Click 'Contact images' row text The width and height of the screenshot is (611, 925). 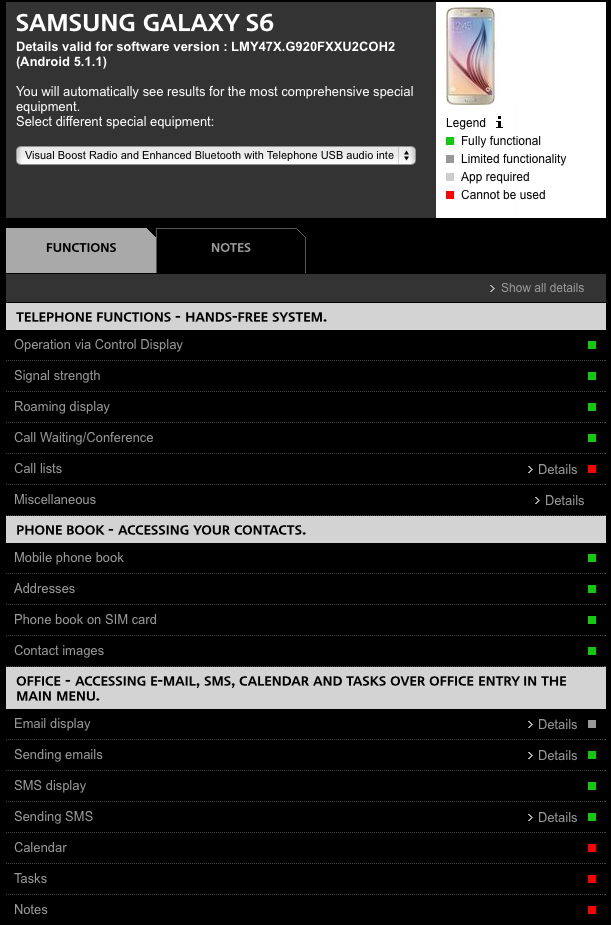(59, 651)
